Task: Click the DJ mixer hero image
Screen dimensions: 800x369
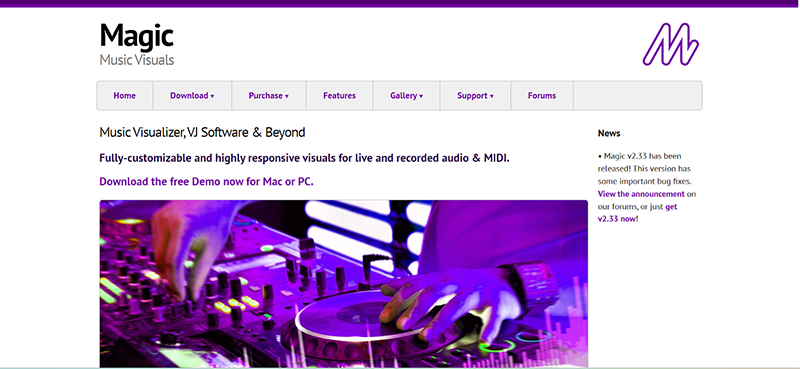Action: [343, 283]
